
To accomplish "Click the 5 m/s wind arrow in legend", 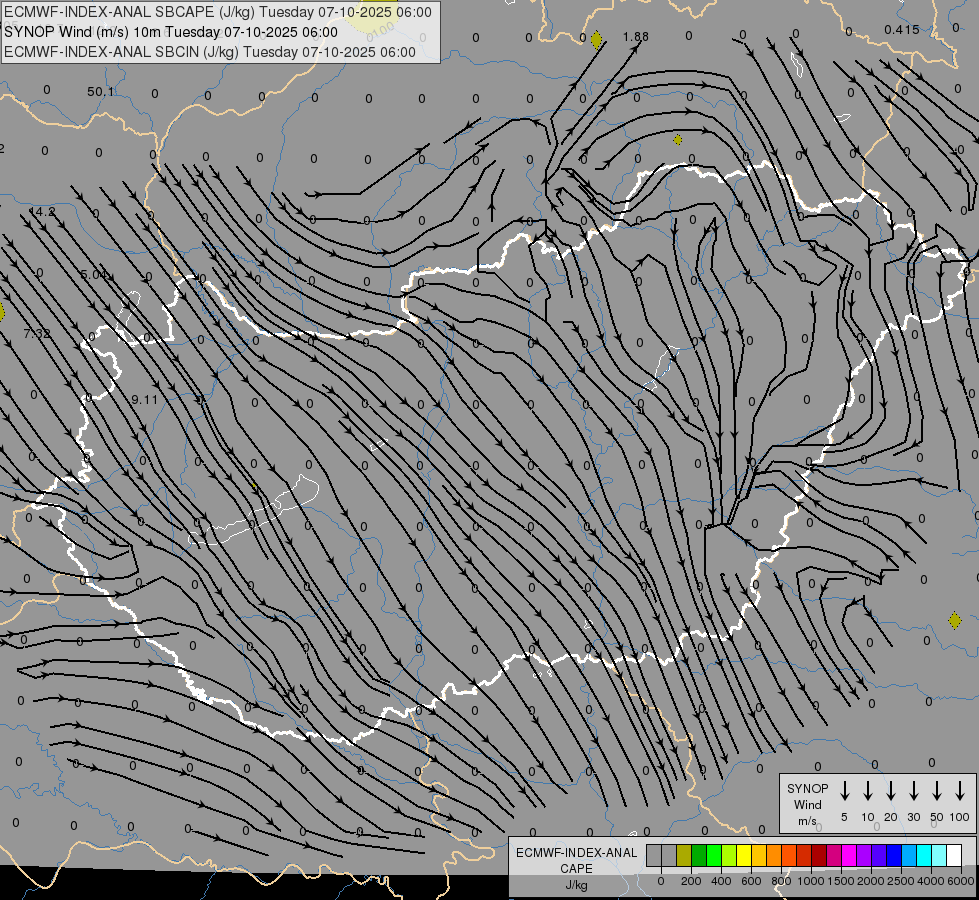I will coord(844,791).
